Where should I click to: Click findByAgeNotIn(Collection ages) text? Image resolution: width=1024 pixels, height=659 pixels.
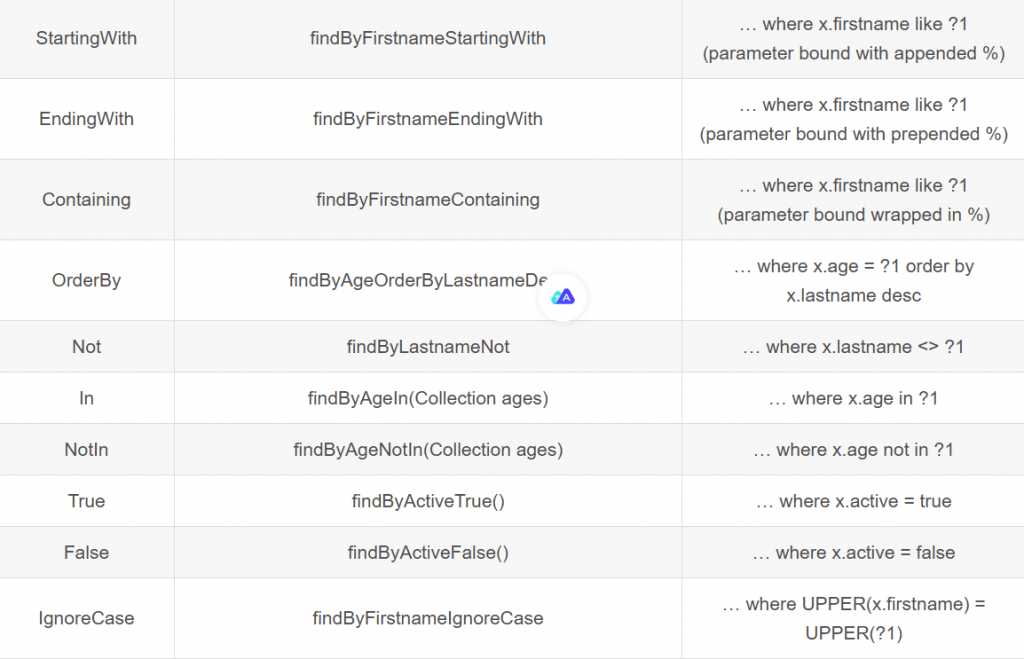[x=428, y=450]
